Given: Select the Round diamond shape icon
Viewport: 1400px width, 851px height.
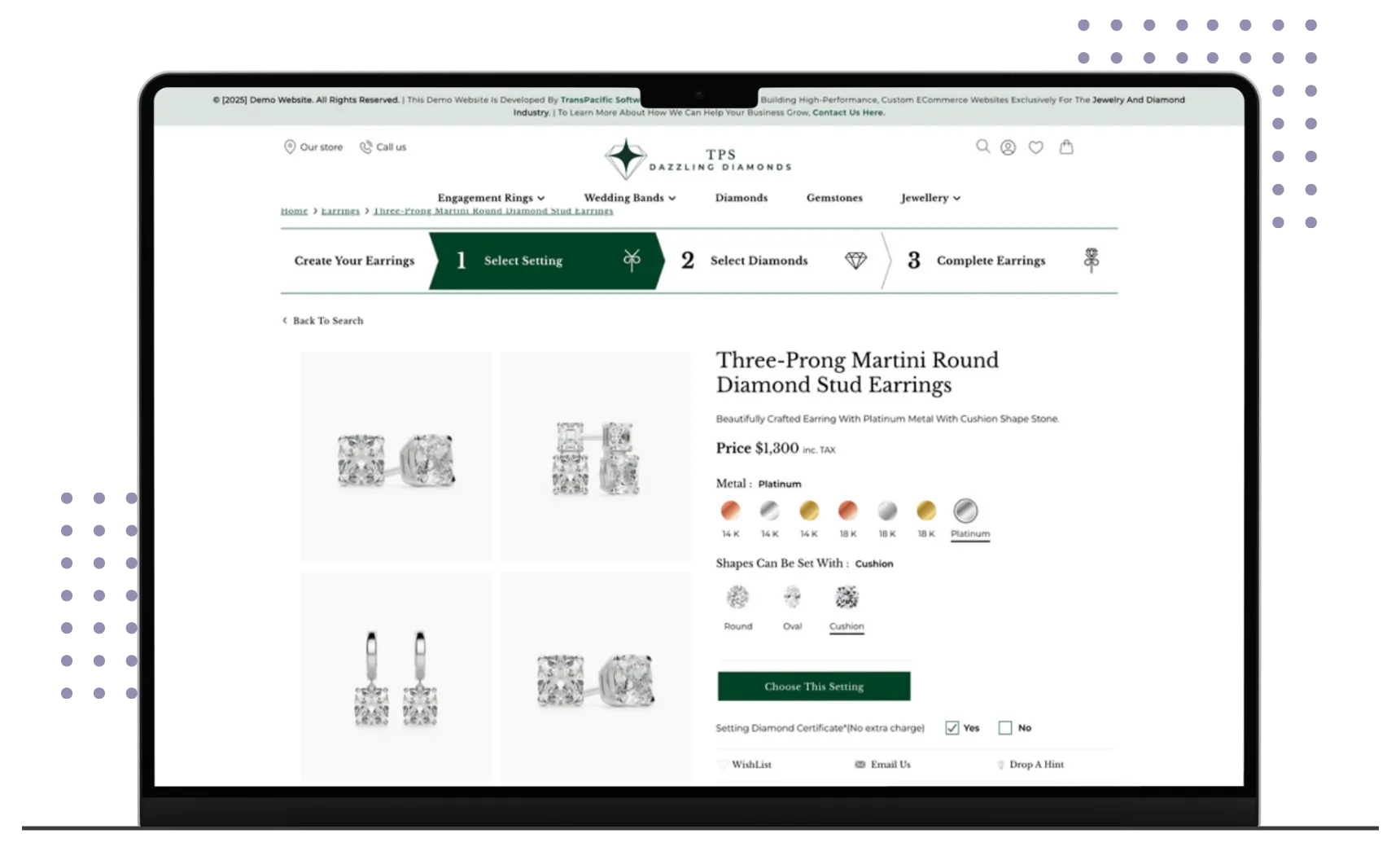Looking at the screenshot, I should (x=737, y=598).
